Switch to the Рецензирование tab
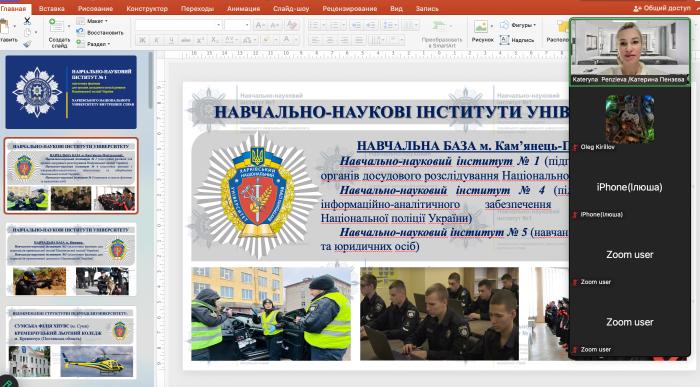Screen dimensions: 700x387 tap(350, 8)
